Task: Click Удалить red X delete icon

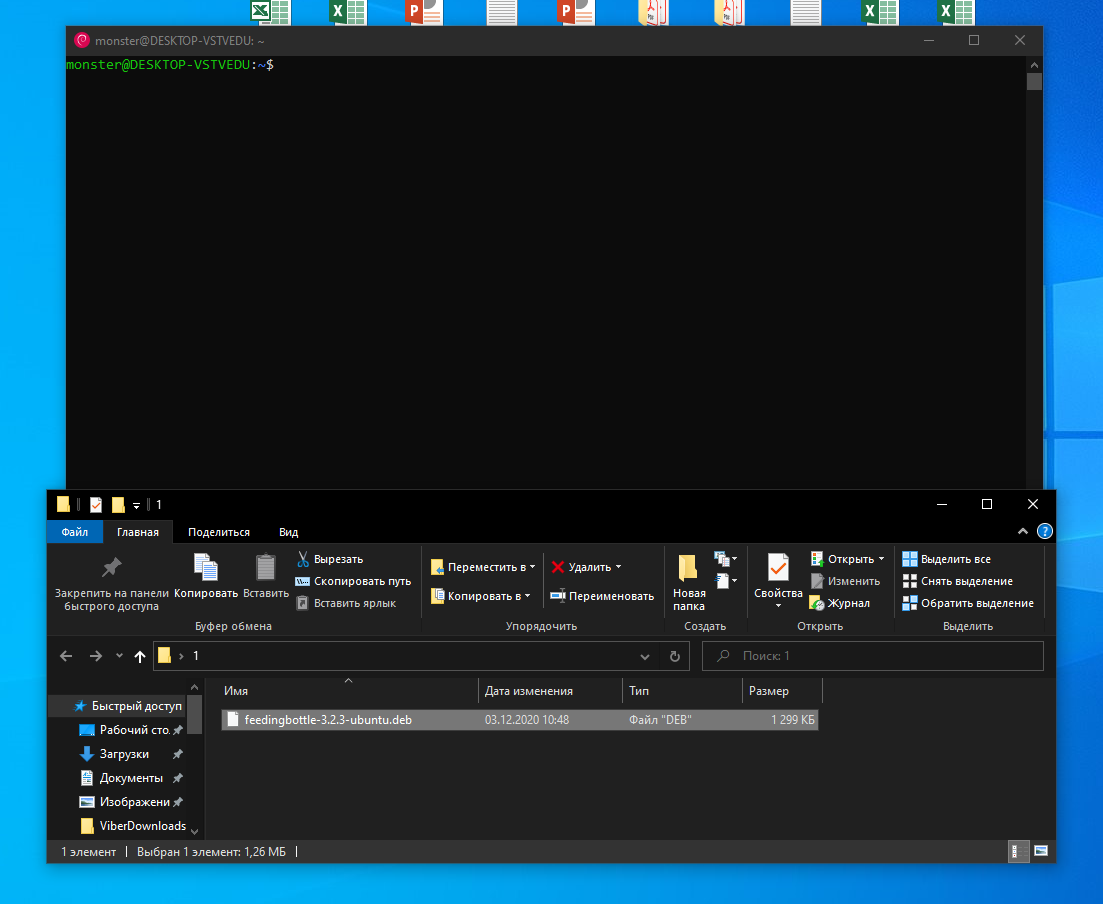Action: click(558, 567)
